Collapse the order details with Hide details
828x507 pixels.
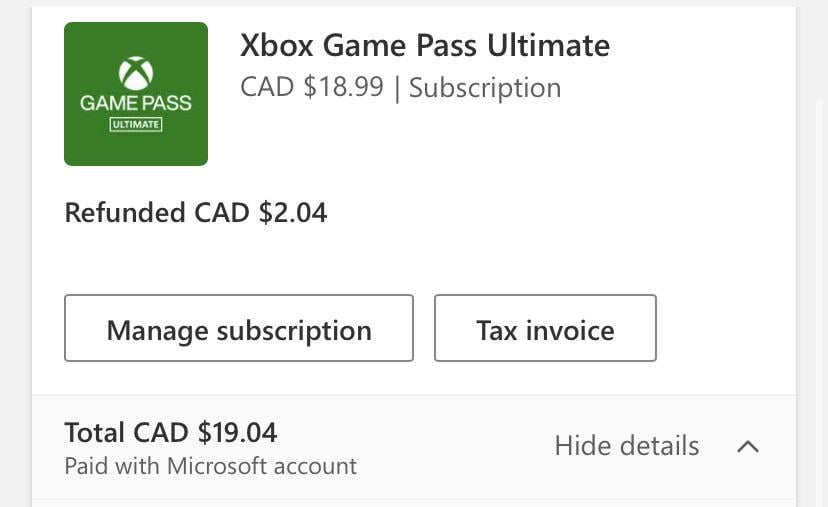tap(627, 446)
